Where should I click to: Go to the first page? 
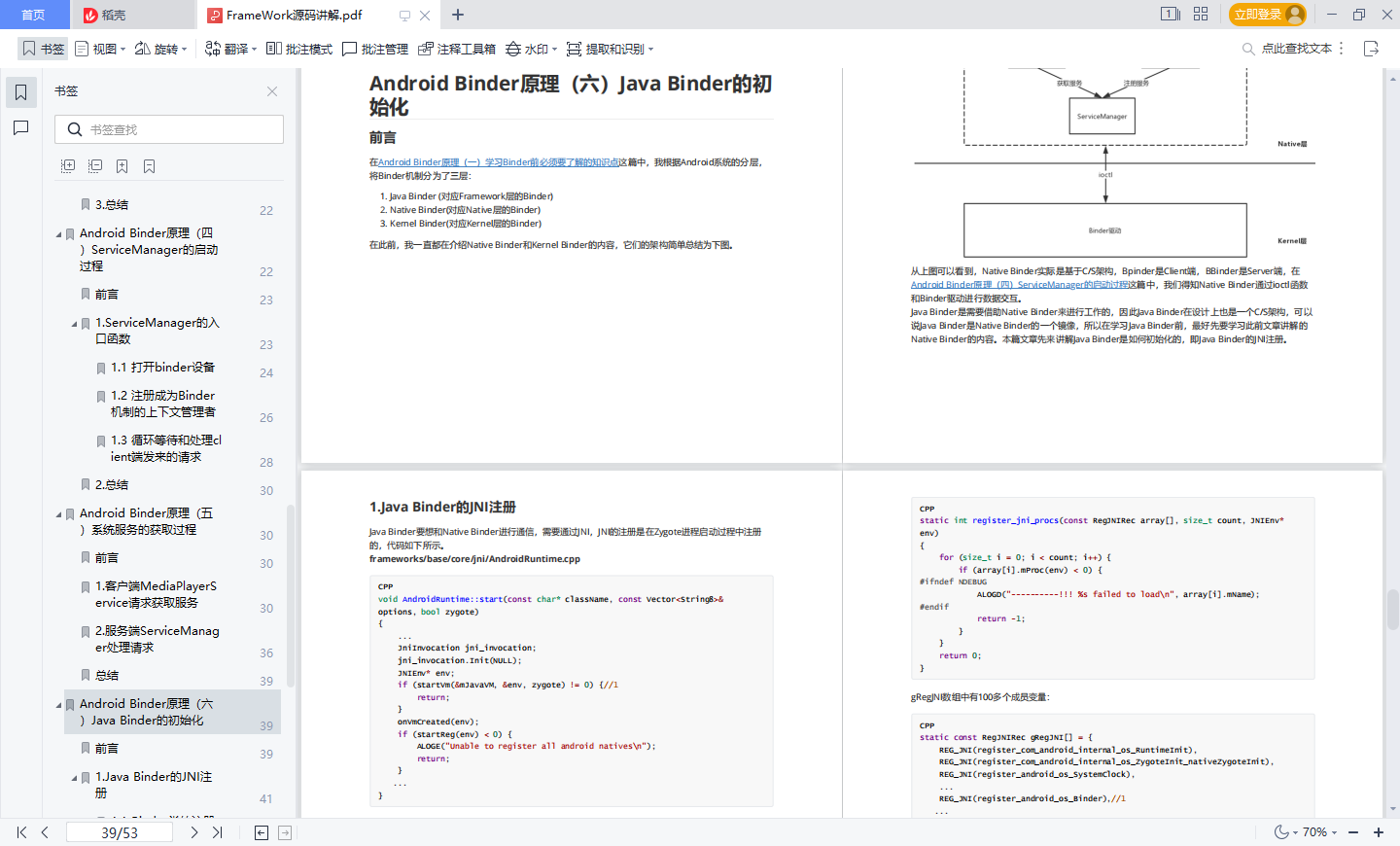pyautogui.click(x=21, y=832)
